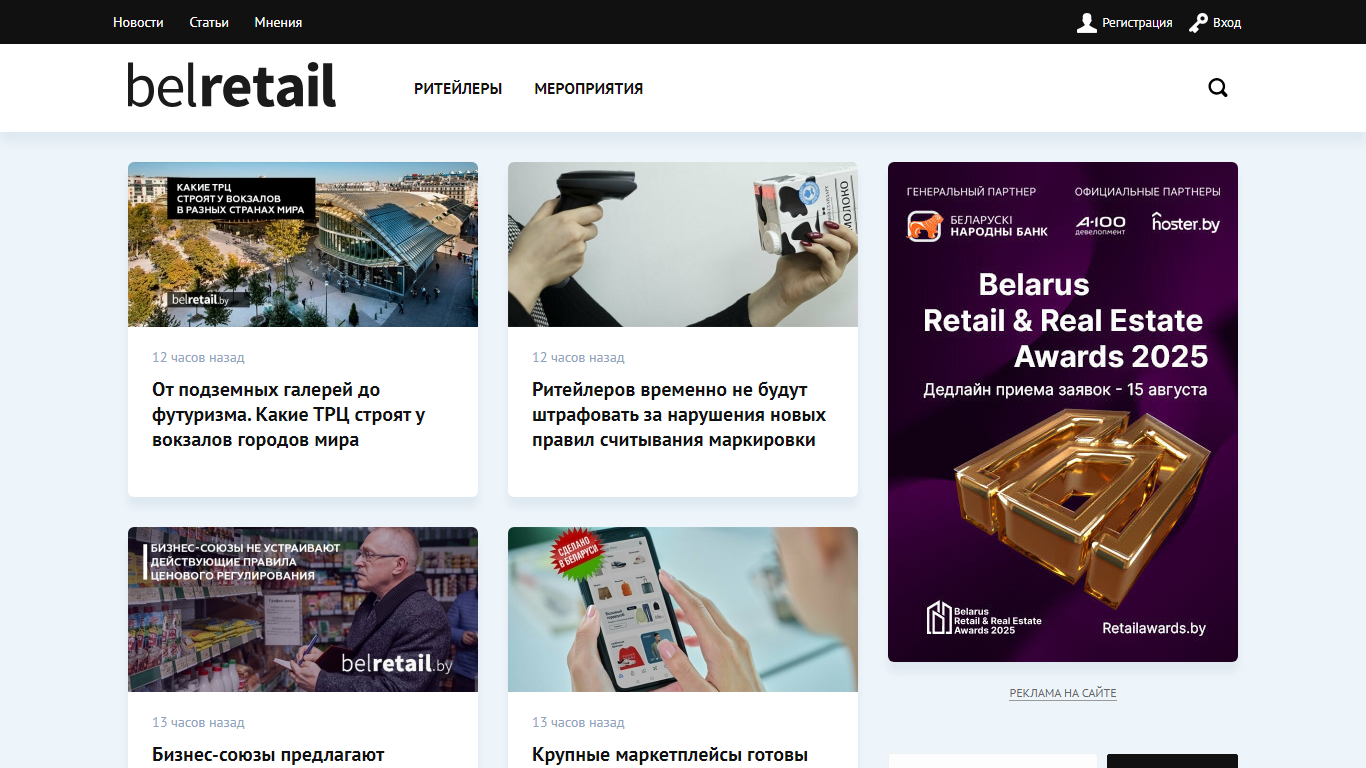Image resolution: width=1366 pixels, height=768 pixels.
Task: Click the smartphone marketplace article thumbnail
Action: 683,609
